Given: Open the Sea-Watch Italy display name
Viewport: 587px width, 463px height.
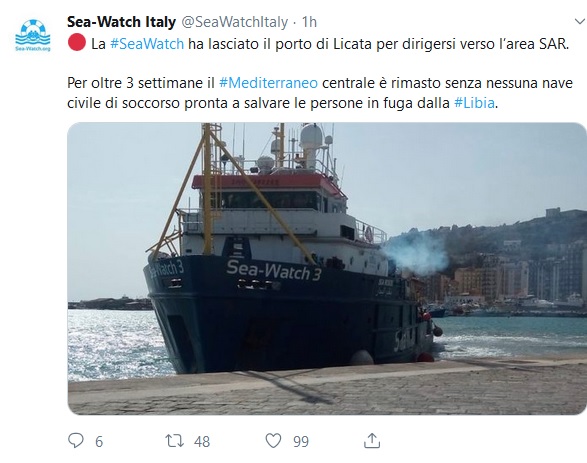Looking at the screenshot, I should (x=121, y=22).
